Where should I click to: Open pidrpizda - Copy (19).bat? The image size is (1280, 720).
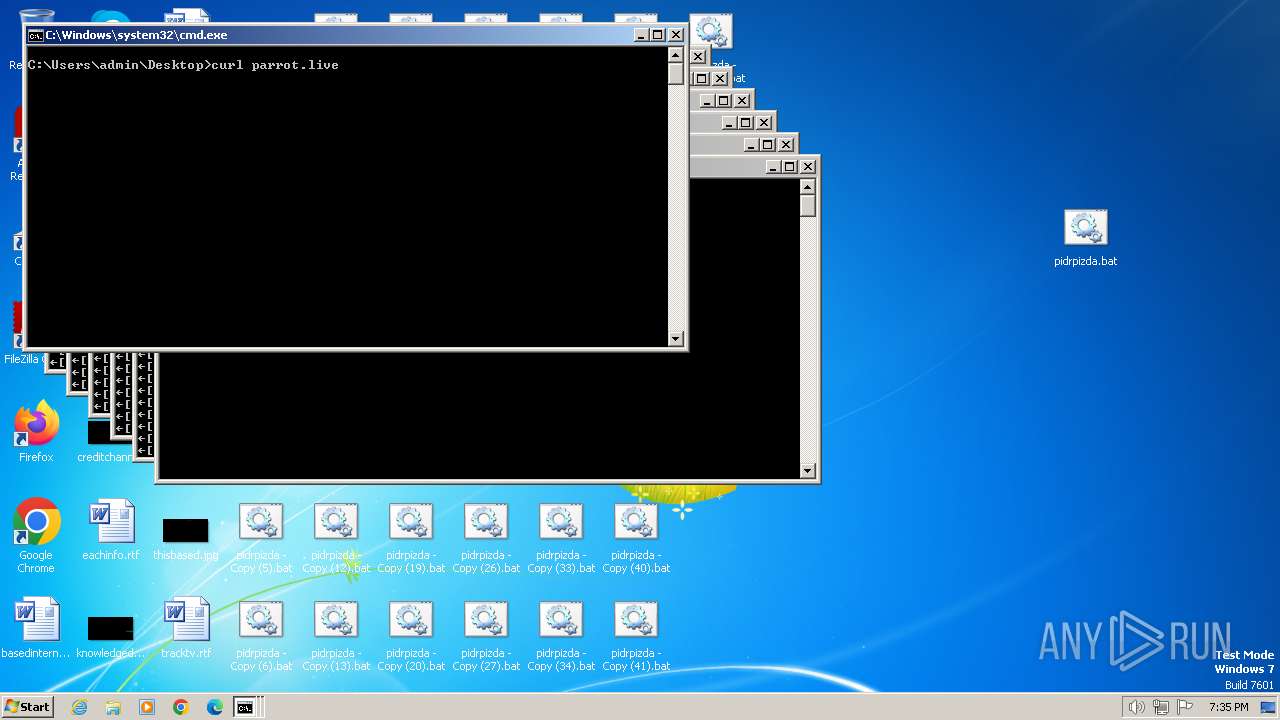coord(411,538)
